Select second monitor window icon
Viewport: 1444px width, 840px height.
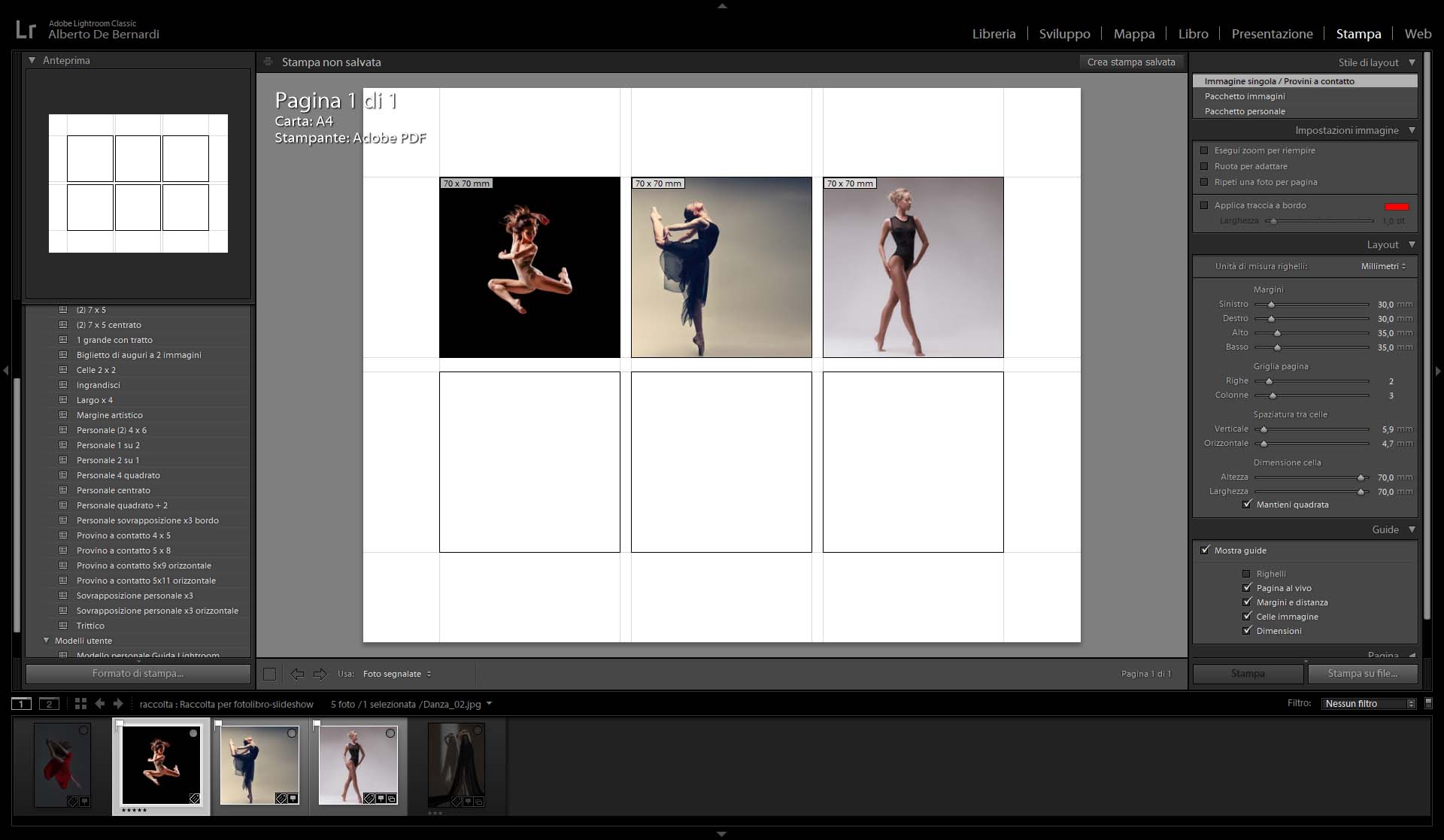click(49, 704)
